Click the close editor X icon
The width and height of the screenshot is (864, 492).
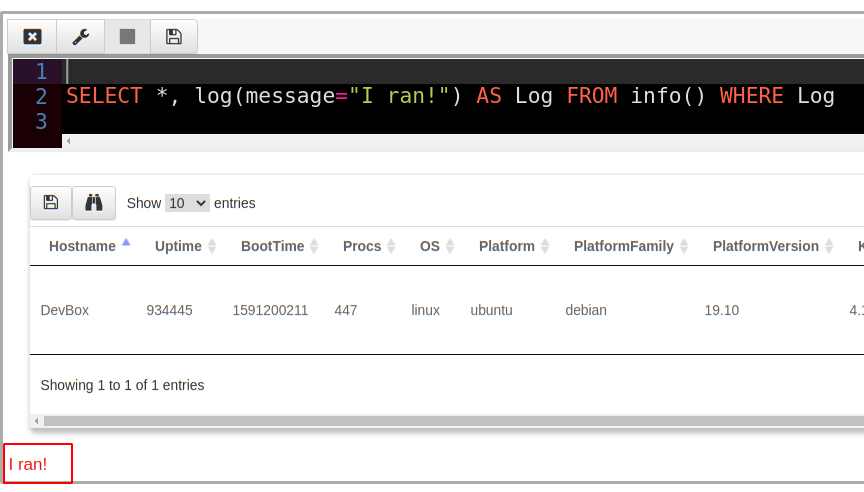pyautogui.click(x=32, y=37)
